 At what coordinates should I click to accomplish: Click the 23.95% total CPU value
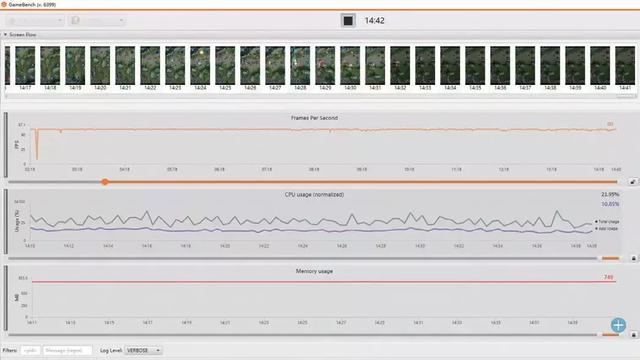click(610, 194)
